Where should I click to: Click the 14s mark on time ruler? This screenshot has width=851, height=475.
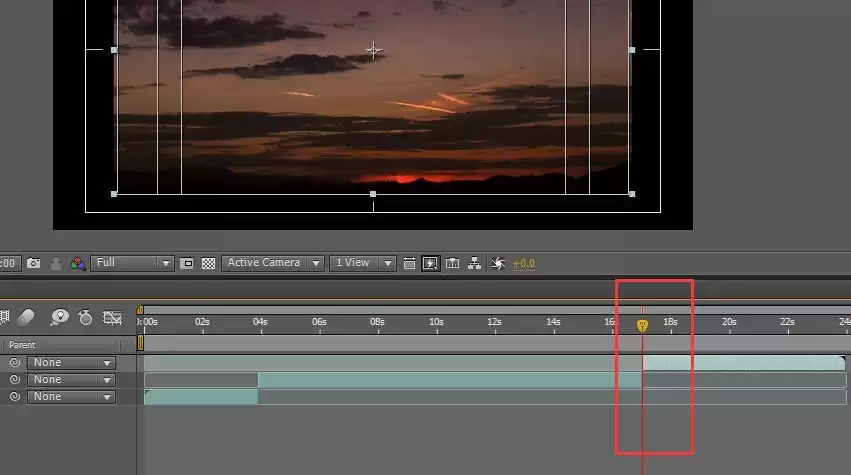click(553, 322)
